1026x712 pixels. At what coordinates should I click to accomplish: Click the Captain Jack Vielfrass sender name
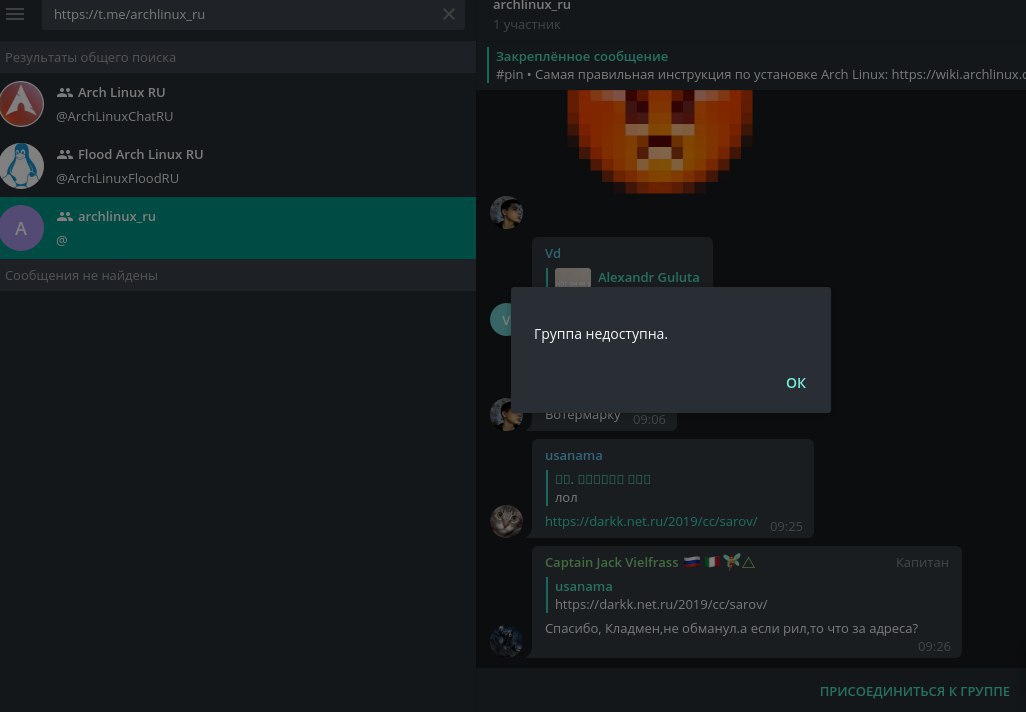point(612,563)
